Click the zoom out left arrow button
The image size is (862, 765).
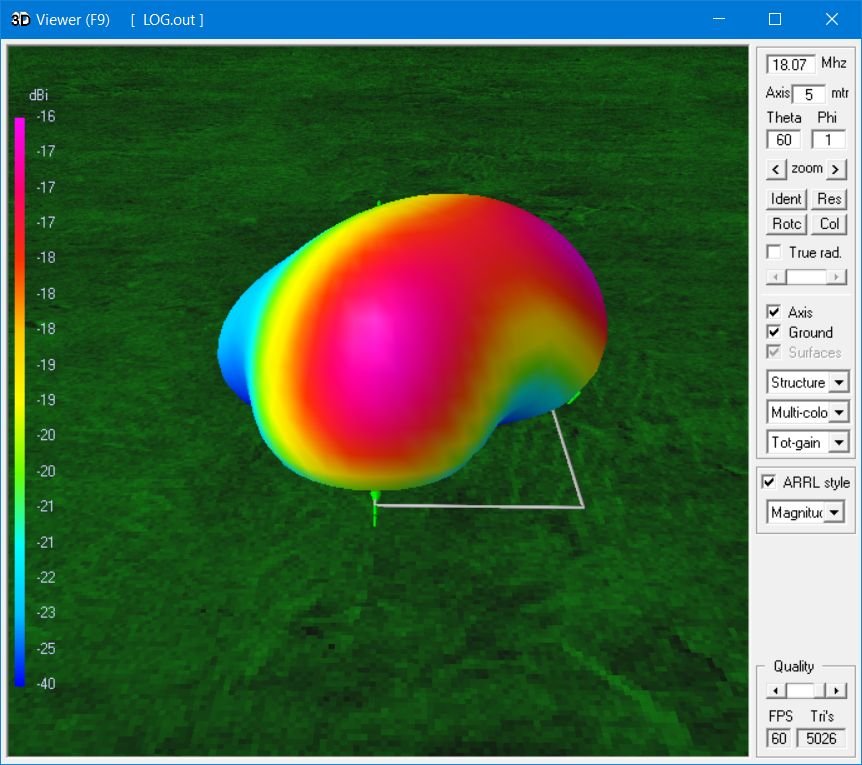click(776, 169)
